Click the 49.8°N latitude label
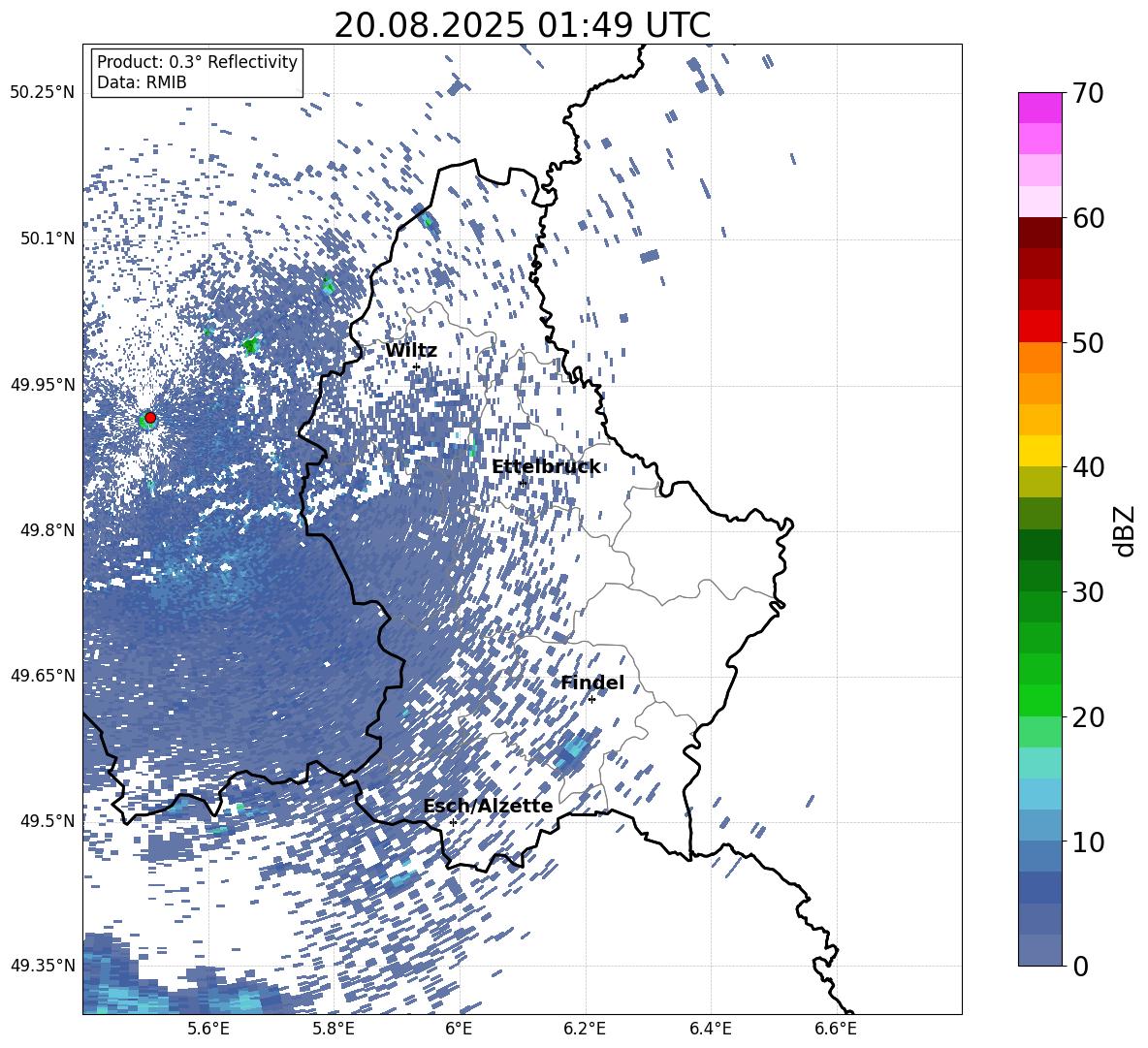Viewport: 1148px width, 1048px height. click(x=47, y=530)
